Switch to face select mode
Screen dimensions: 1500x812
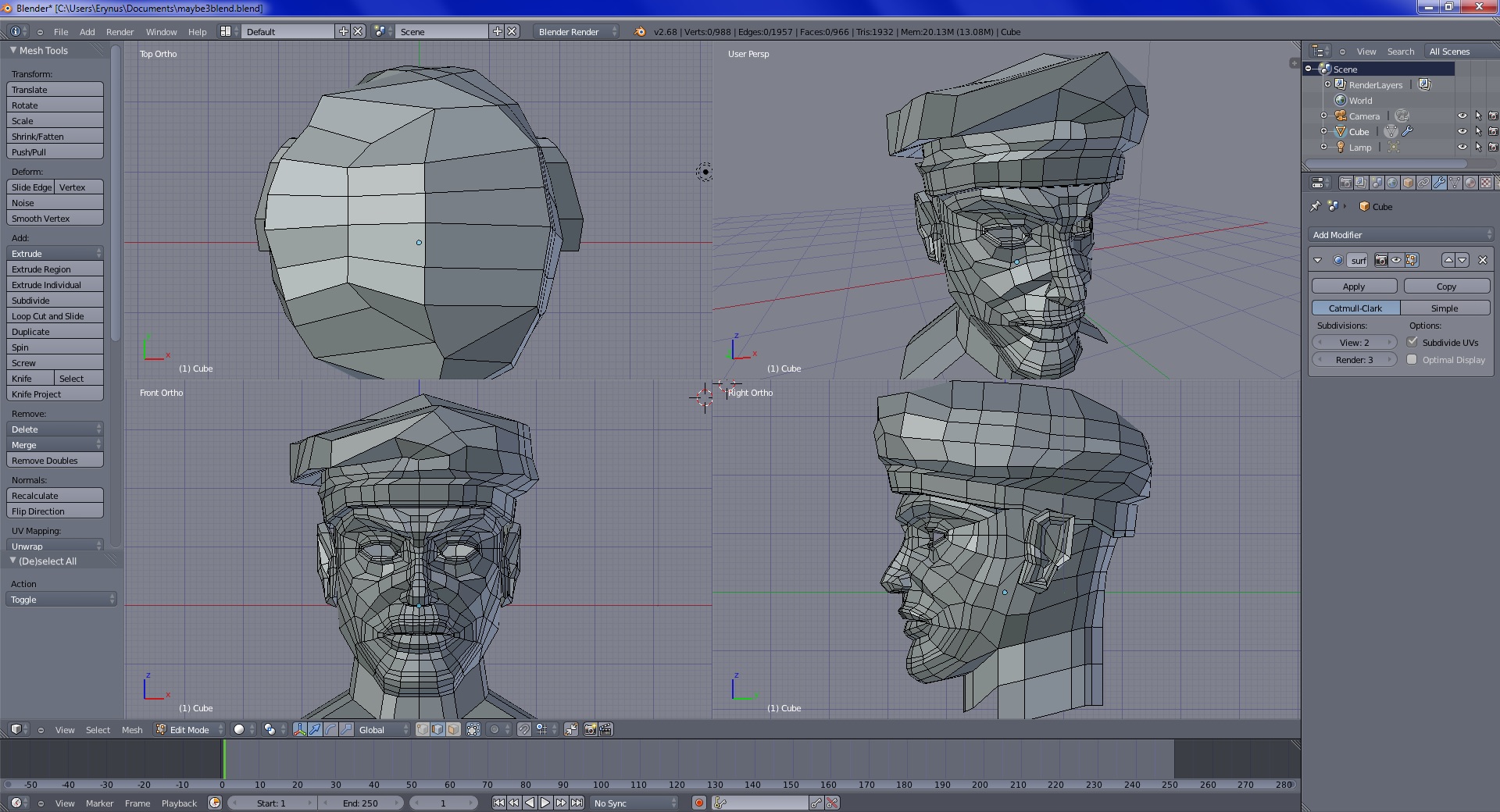[x=453, y=729]
